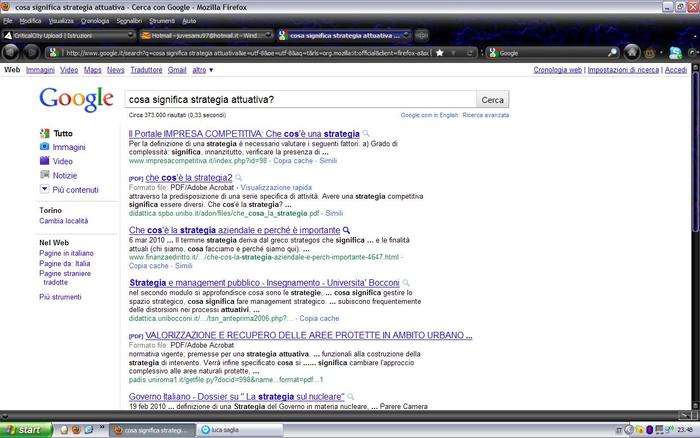Open the Modifica menu
Image resolution: width=700 pixels, height=438 pixels.
(30, 21)
